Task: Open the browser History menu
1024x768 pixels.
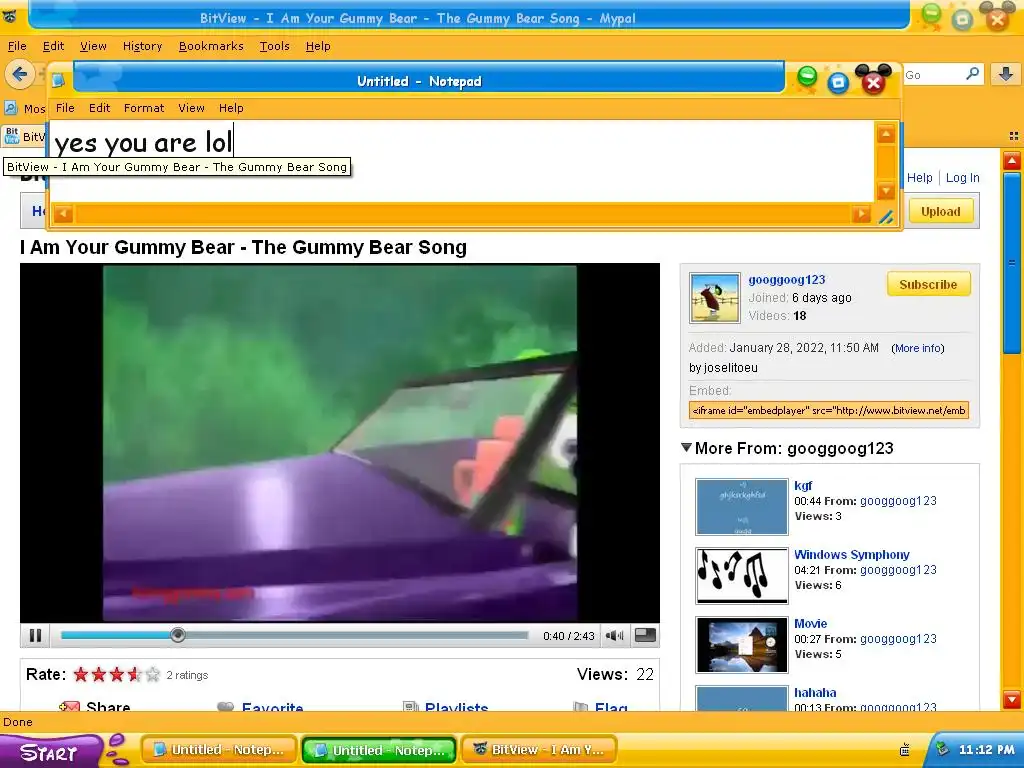Action: (x=142, y=46)
